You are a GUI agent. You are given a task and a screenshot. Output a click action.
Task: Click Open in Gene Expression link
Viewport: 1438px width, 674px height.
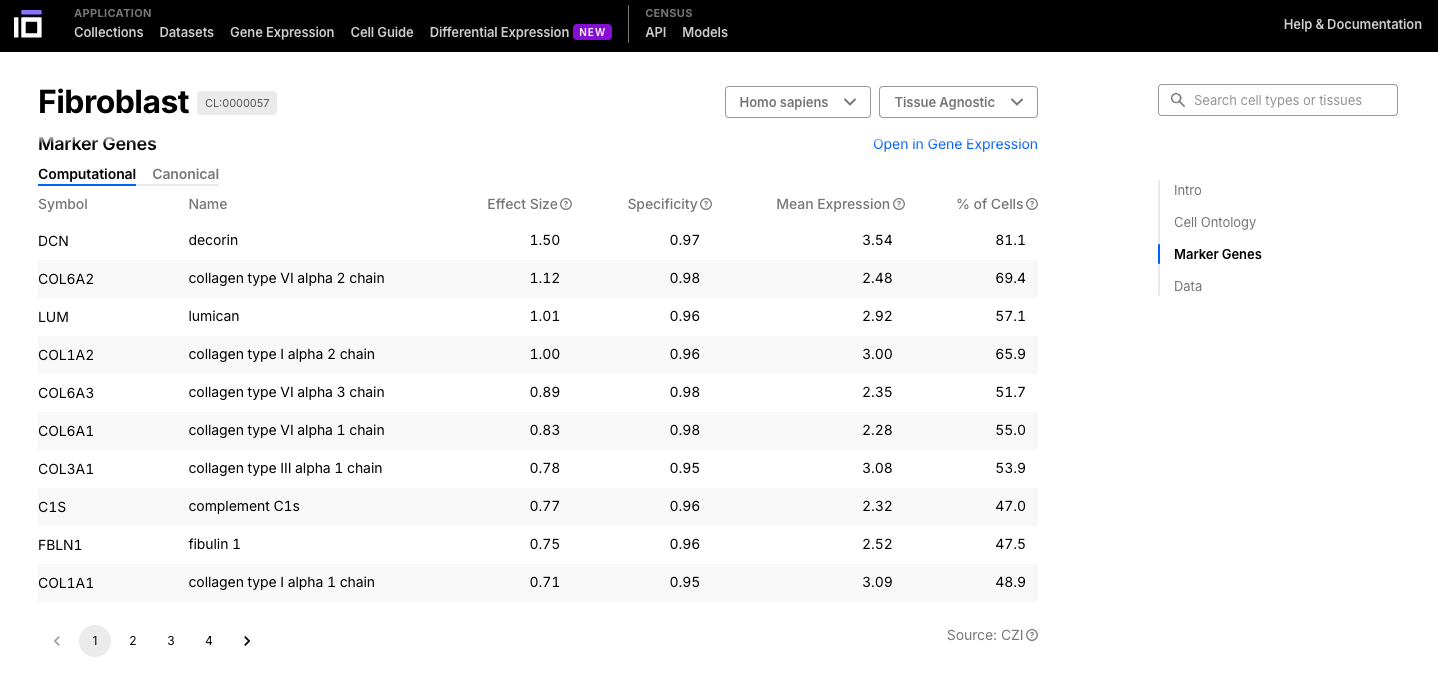tap(955, 144)
